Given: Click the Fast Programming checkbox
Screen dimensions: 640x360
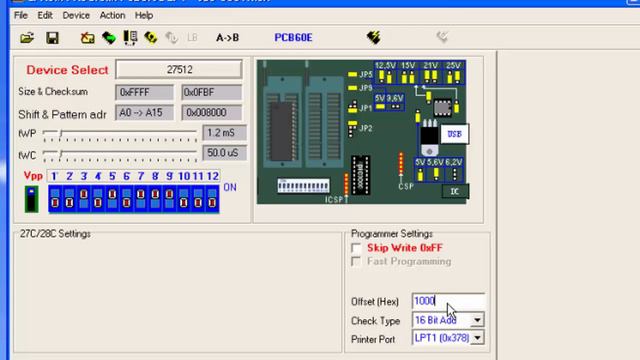Looking at the screenshot, I should 356,261.
